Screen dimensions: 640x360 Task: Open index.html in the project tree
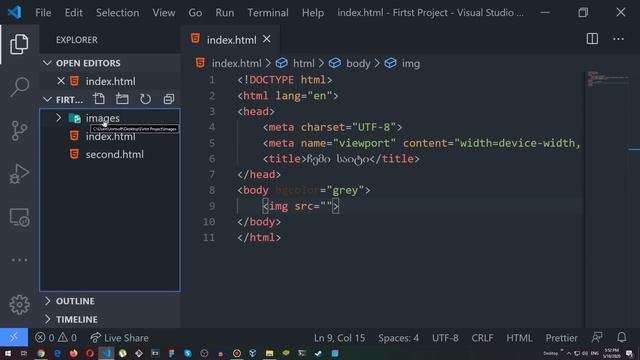[110, 136]
